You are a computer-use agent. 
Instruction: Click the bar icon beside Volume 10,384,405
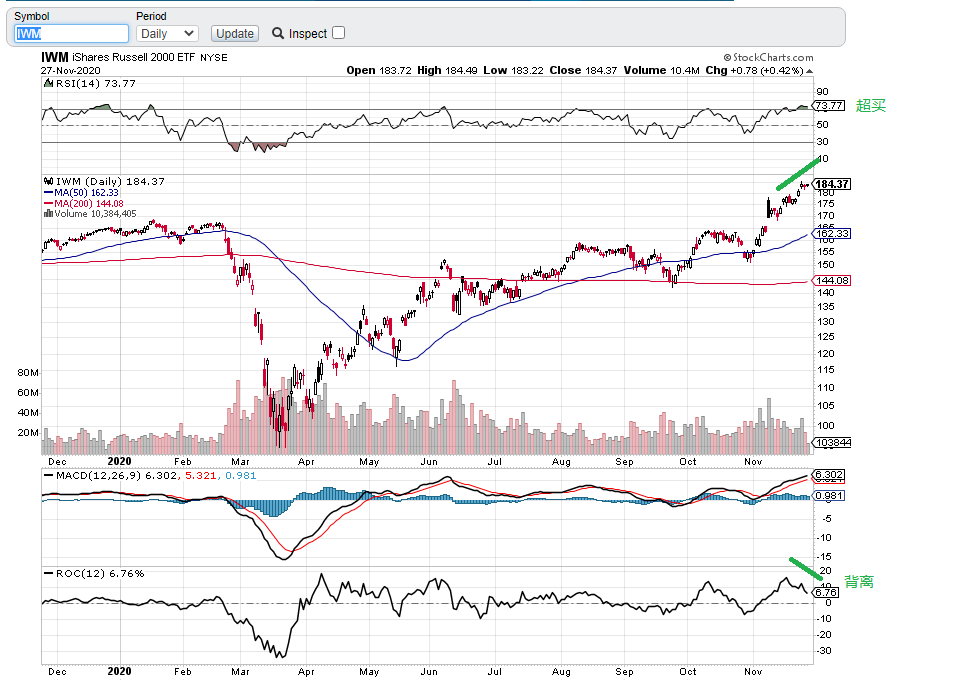point(48,214)
